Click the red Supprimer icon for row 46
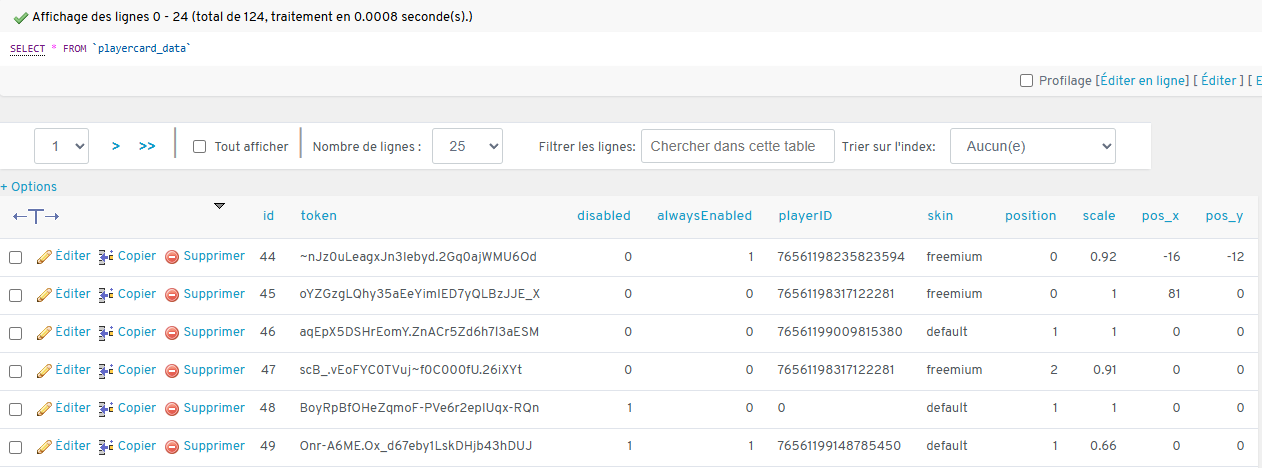 click(172, 333)
